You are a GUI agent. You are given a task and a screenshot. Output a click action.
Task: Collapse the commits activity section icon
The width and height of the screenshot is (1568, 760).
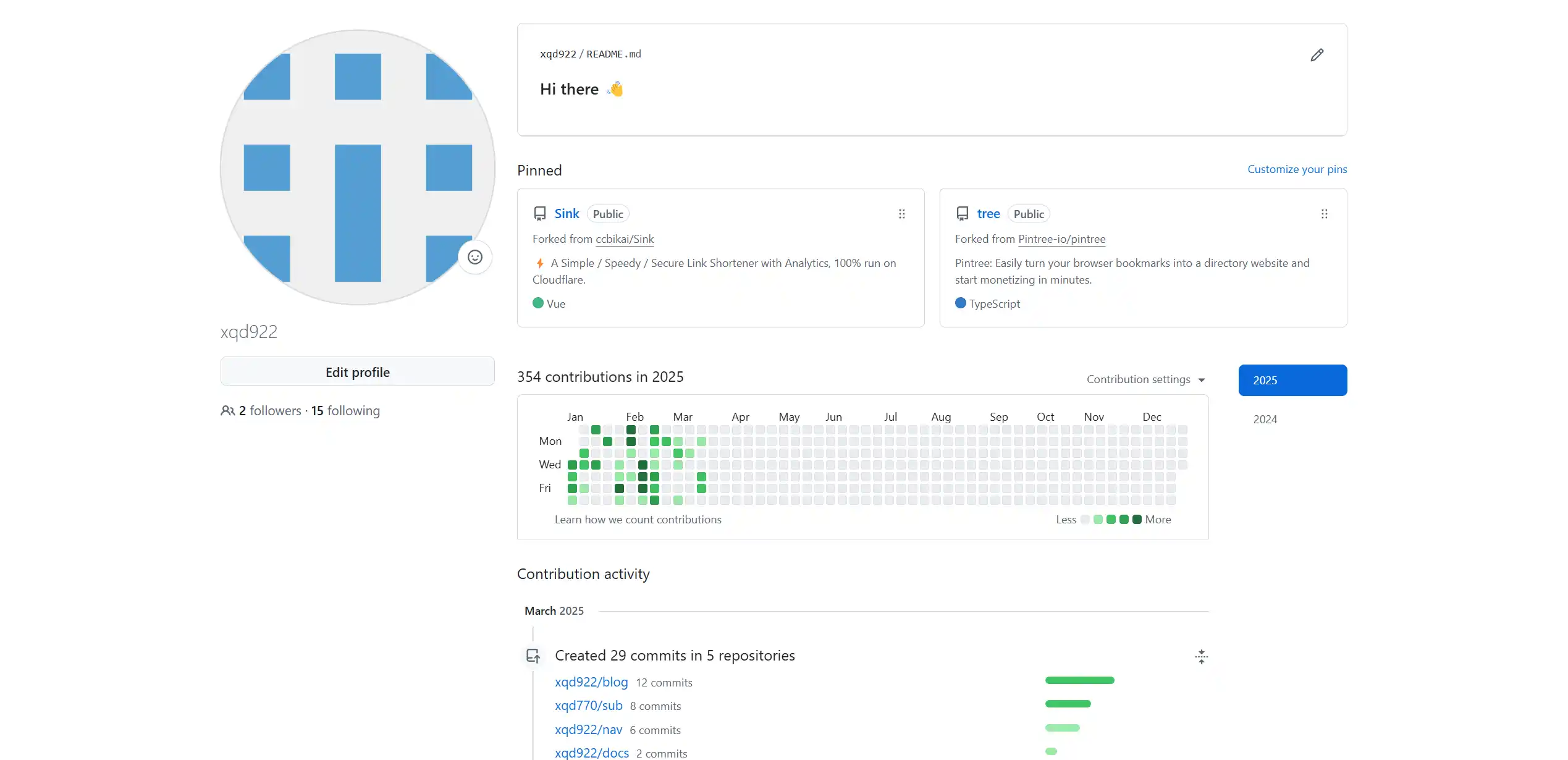[1201, 656]
